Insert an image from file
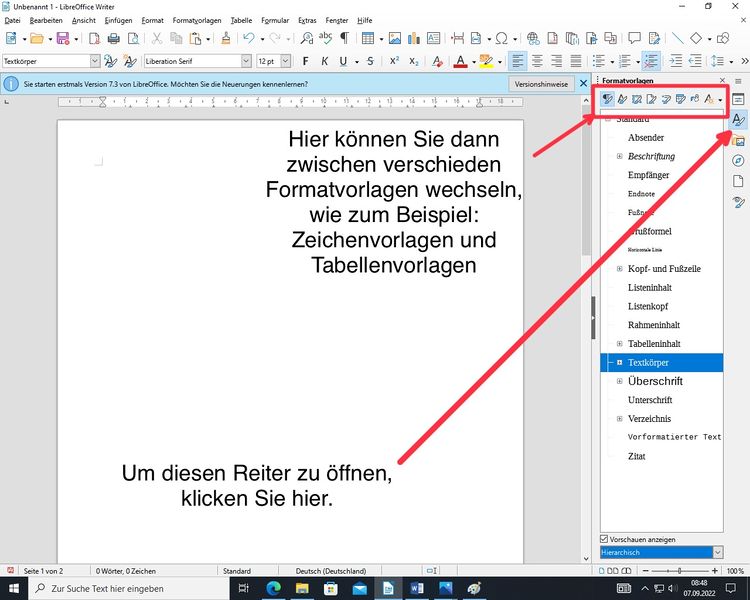 click(395, 38)
